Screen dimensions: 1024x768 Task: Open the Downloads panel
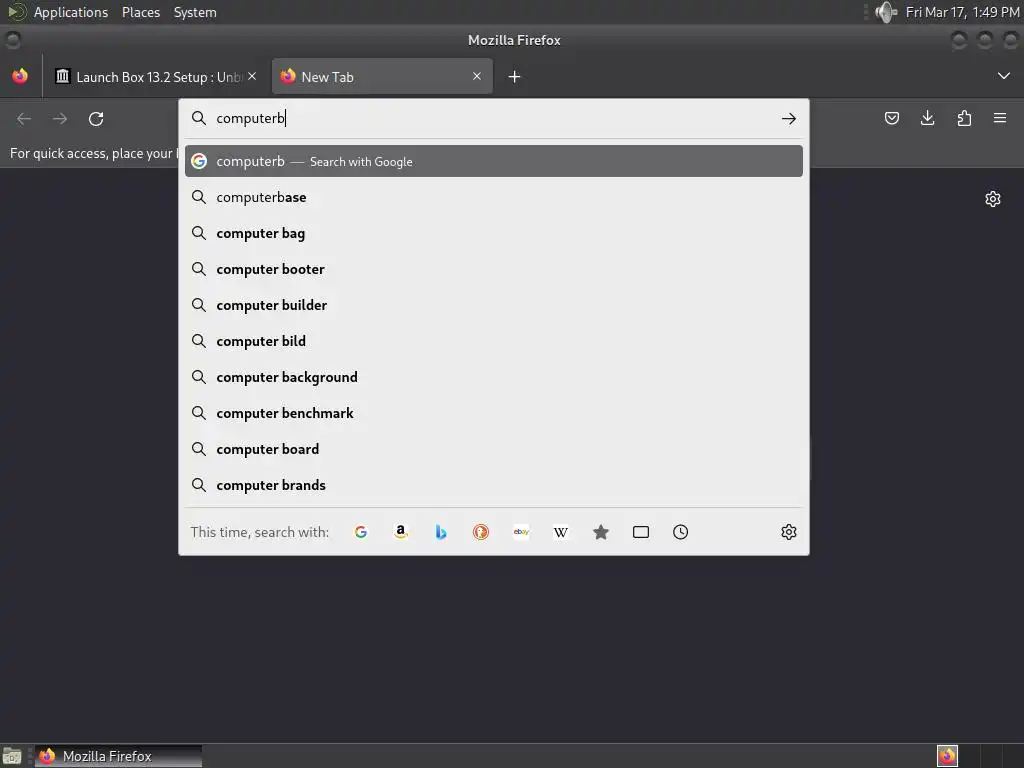928,118
